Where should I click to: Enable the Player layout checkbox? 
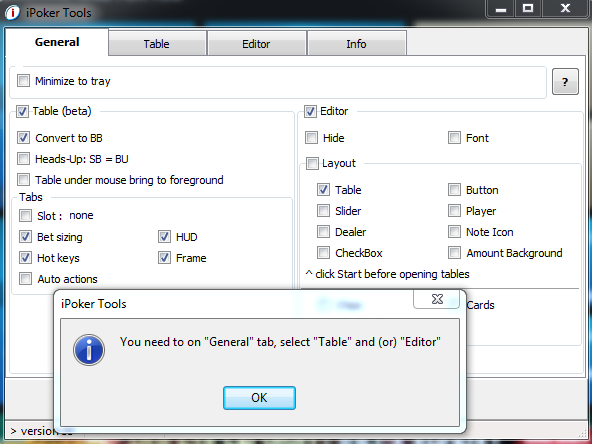[x=455, y=210]
